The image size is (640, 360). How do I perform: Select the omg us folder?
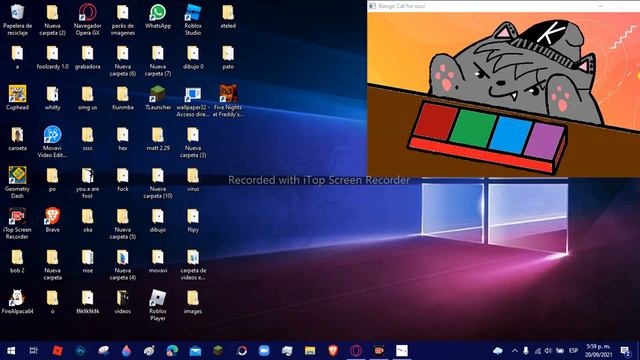[x=87, y=98]
